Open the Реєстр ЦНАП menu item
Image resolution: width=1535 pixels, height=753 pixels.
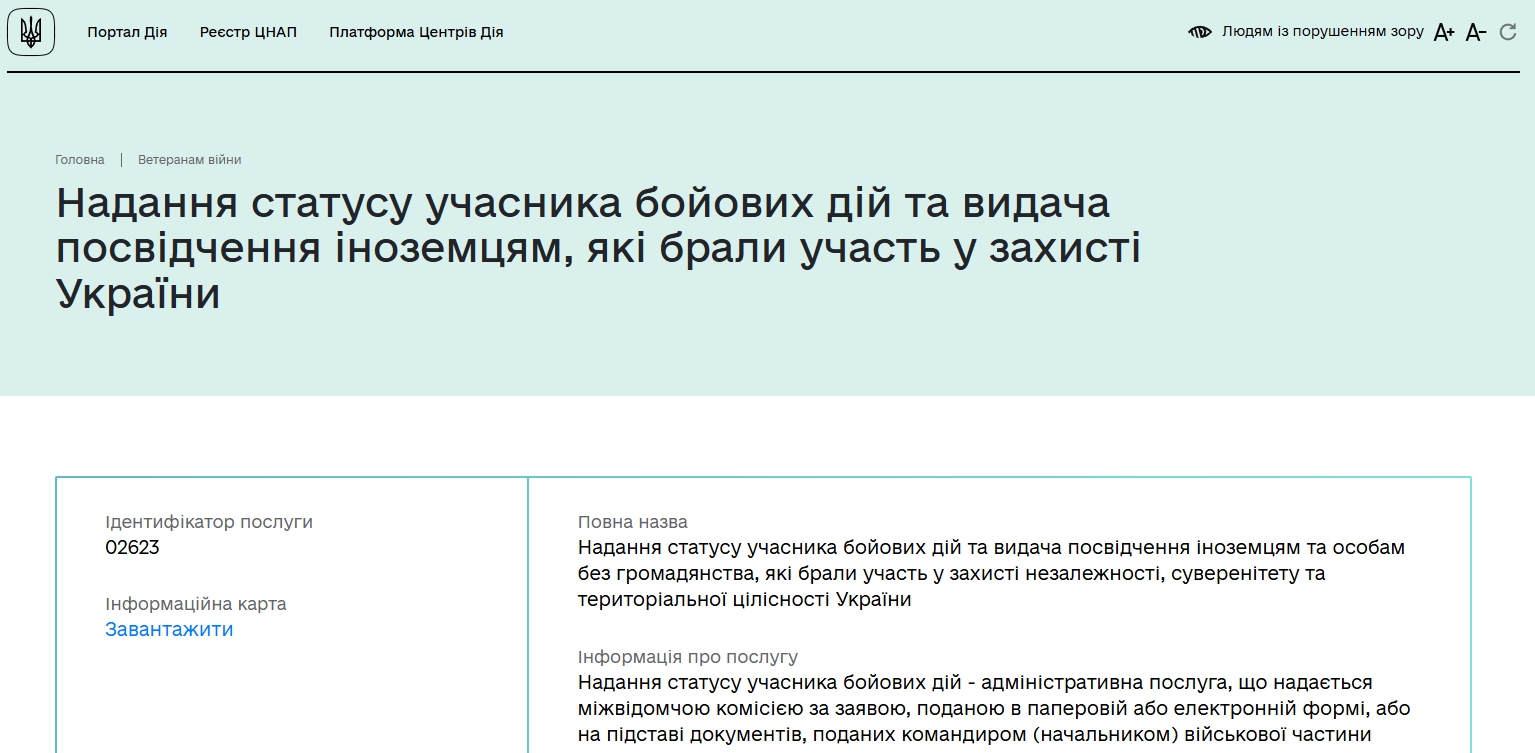247,31
